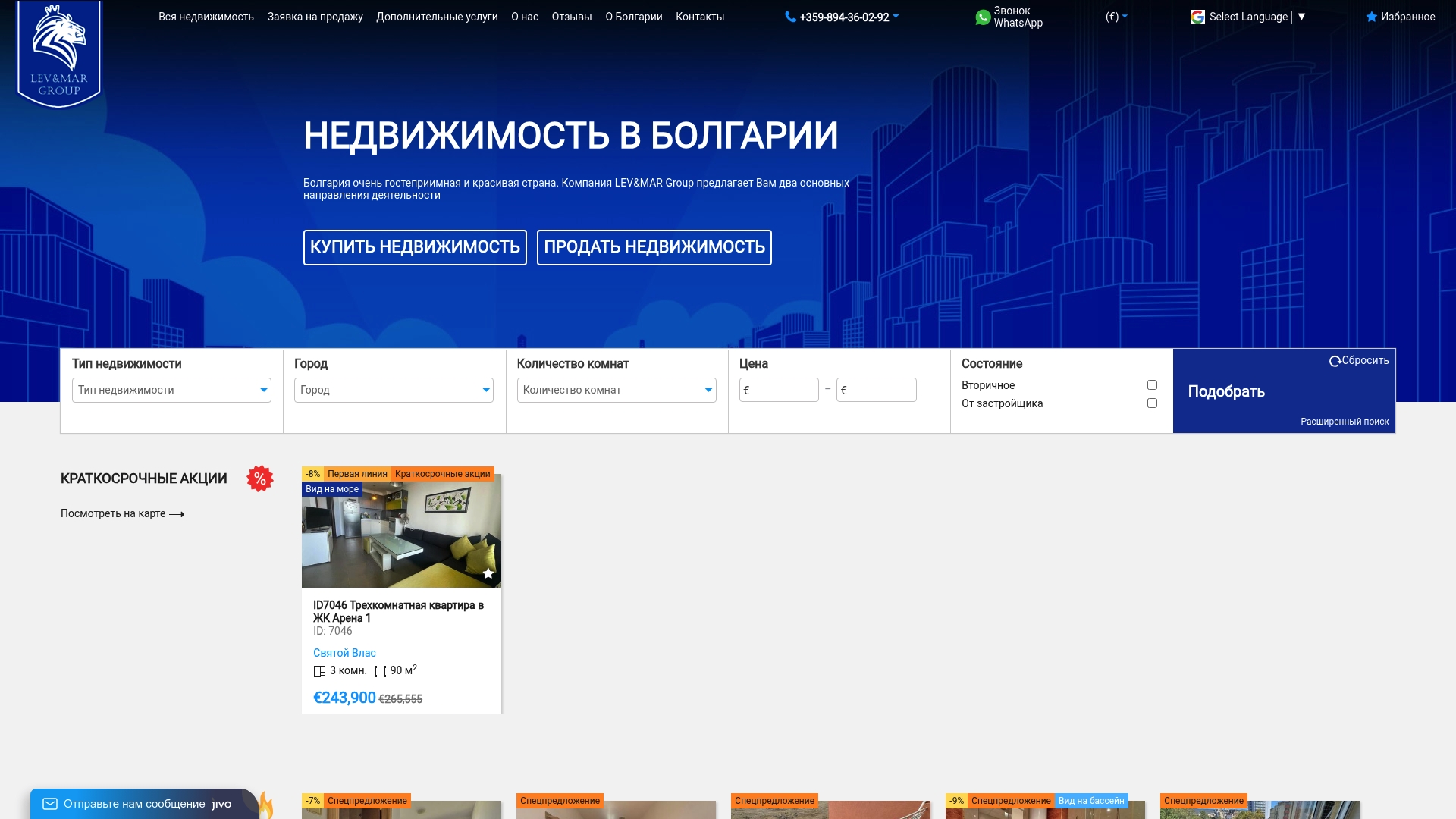Click the area icon next to 90 m²
The width and height of the screenshot is (1456, 819).
[381, 670]
